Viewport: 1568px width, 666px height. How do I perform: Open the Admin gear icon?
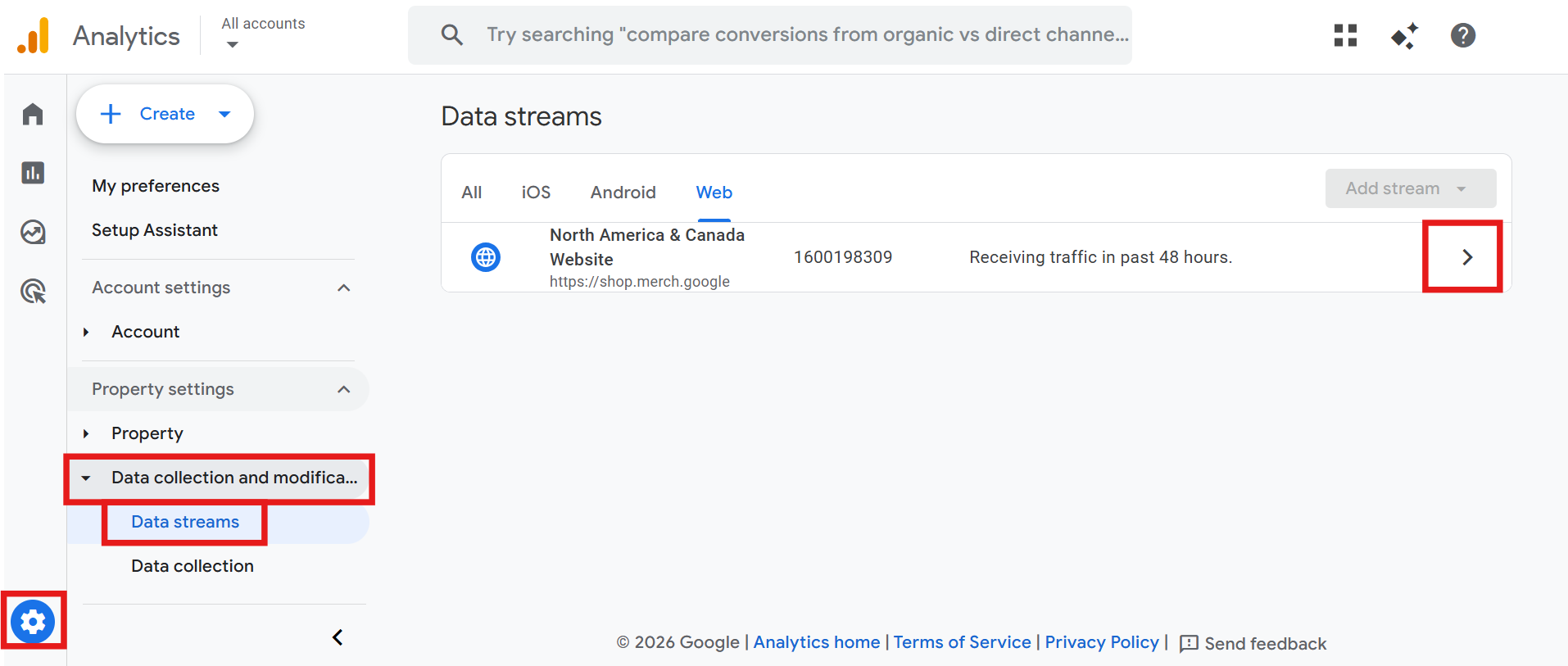tap(33, 622)
